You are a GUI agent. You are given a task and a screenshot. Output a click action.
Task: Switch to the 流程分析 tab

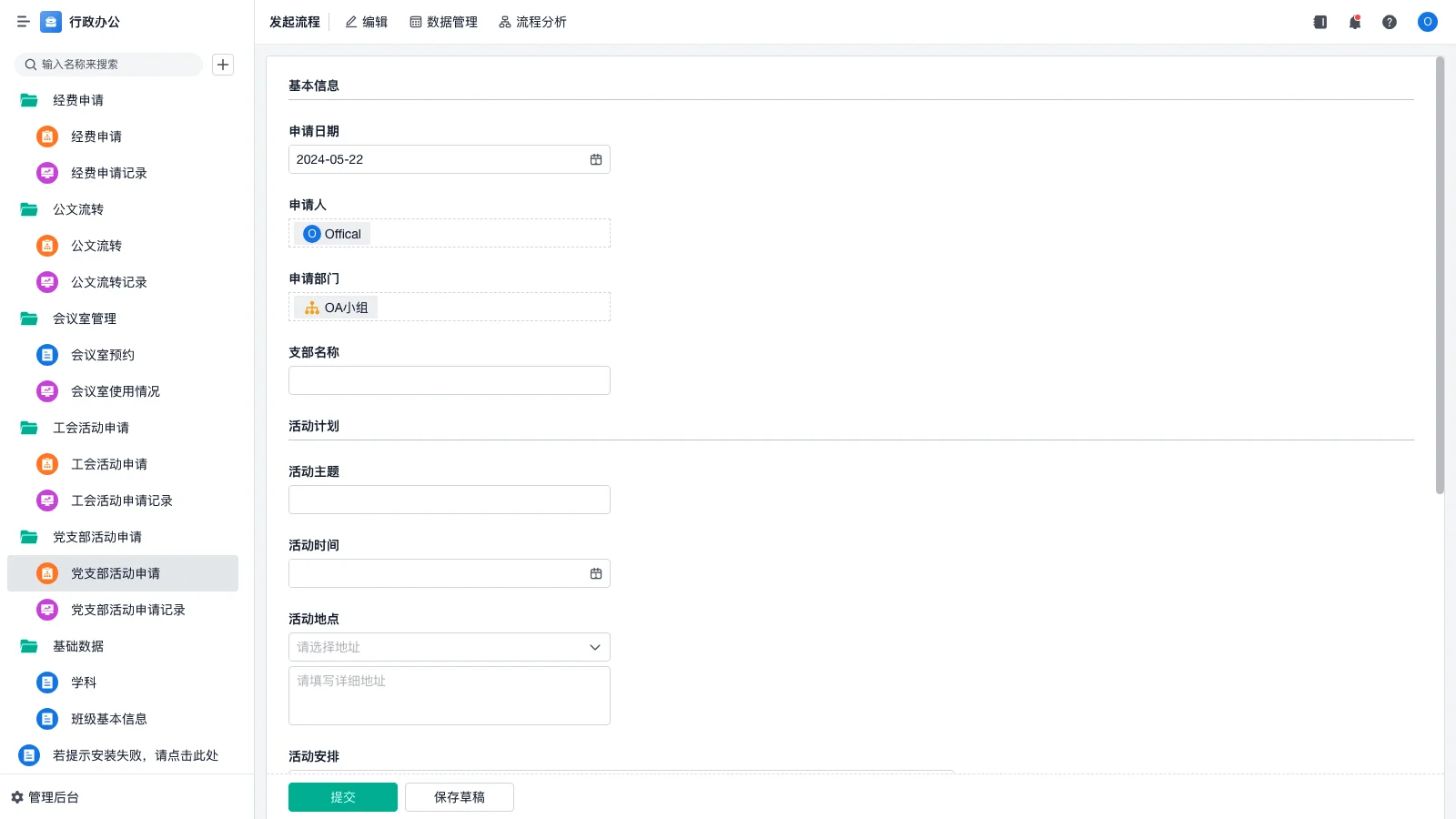[532, 22]
